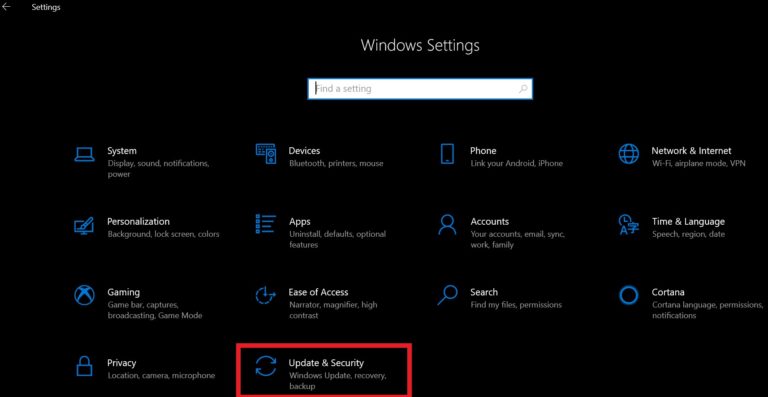Select the Privacy padlock icon

[84, 366]
